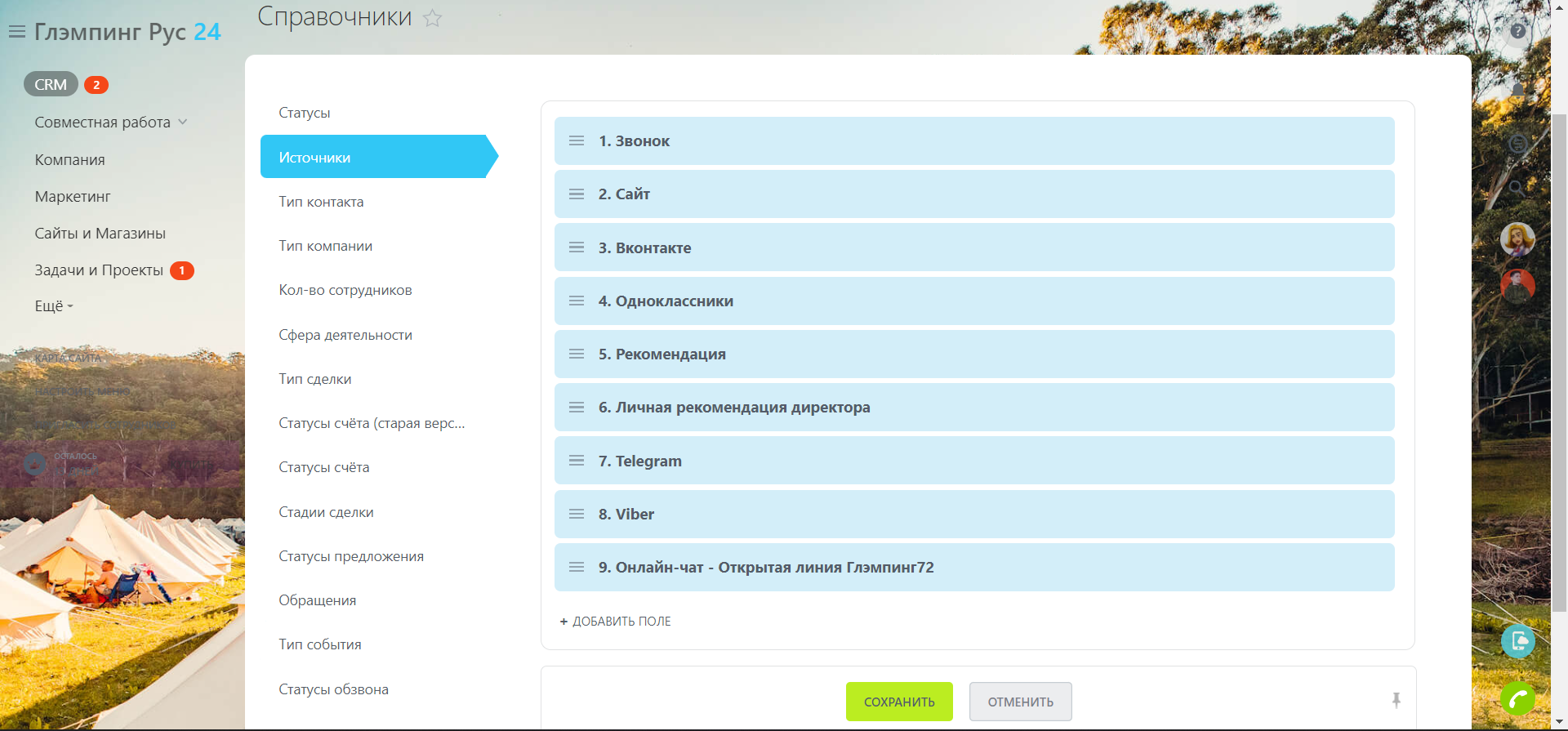Select the 1. Звонок source field

(974, 140)
